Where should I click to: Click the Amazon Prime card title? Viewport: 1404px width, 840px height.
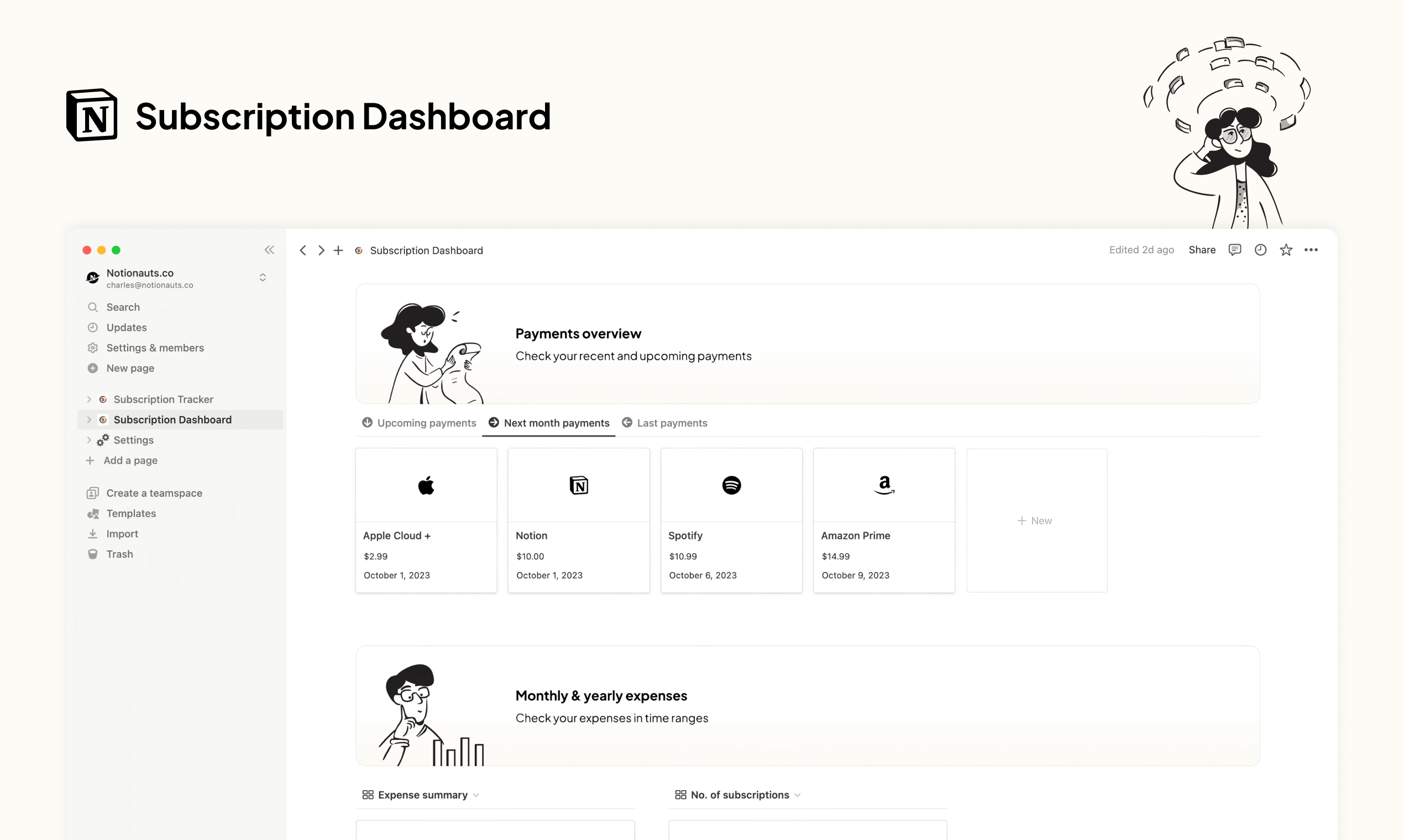point(856,535)
